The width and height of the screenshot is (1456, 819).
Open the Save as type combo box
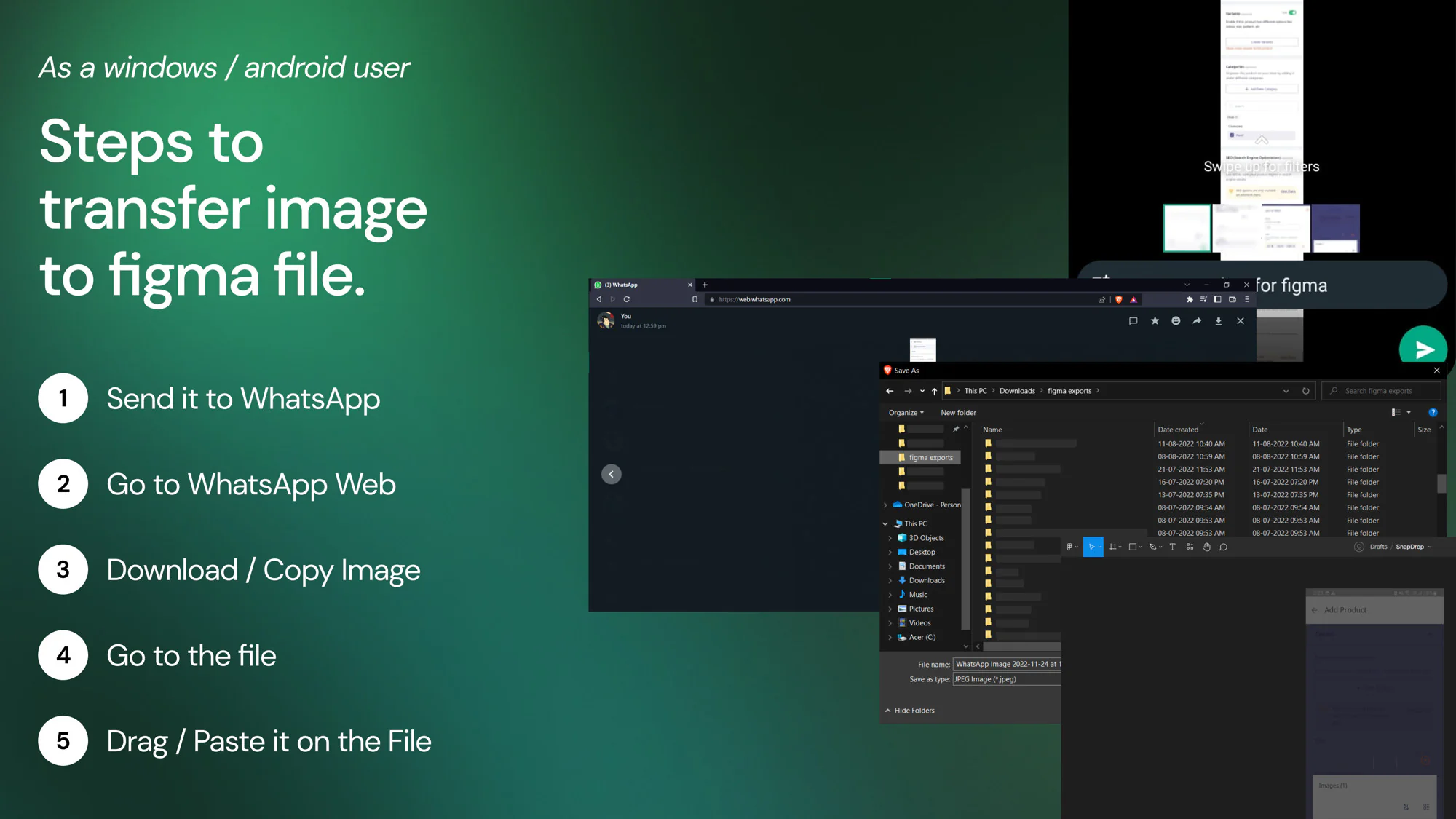[1006, 679]
